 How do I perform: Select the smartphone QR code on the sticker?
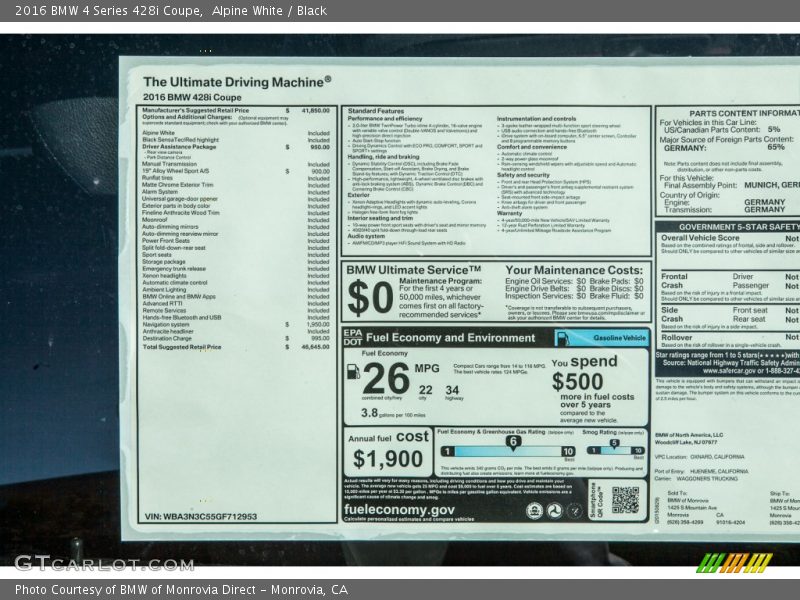point(625,499)
